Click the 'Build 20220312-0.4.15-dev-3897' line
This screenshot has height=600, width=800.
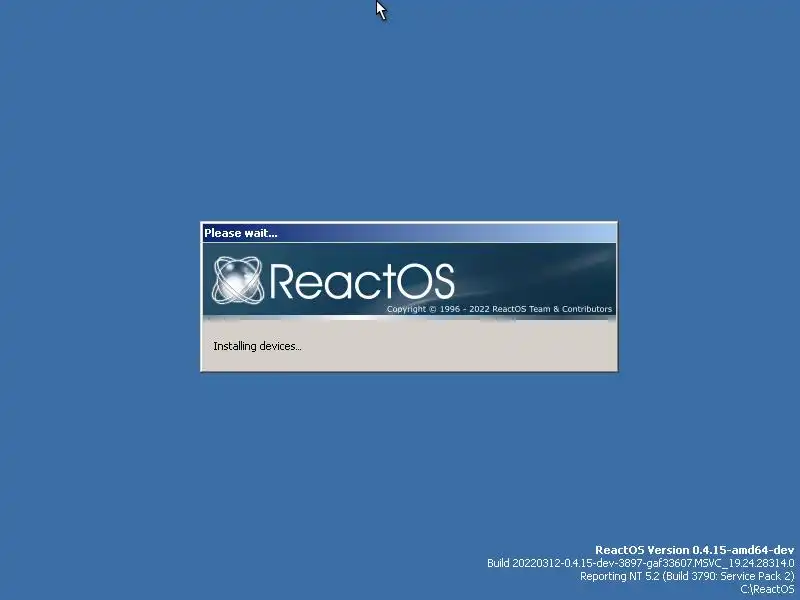(x=640, y=563)
